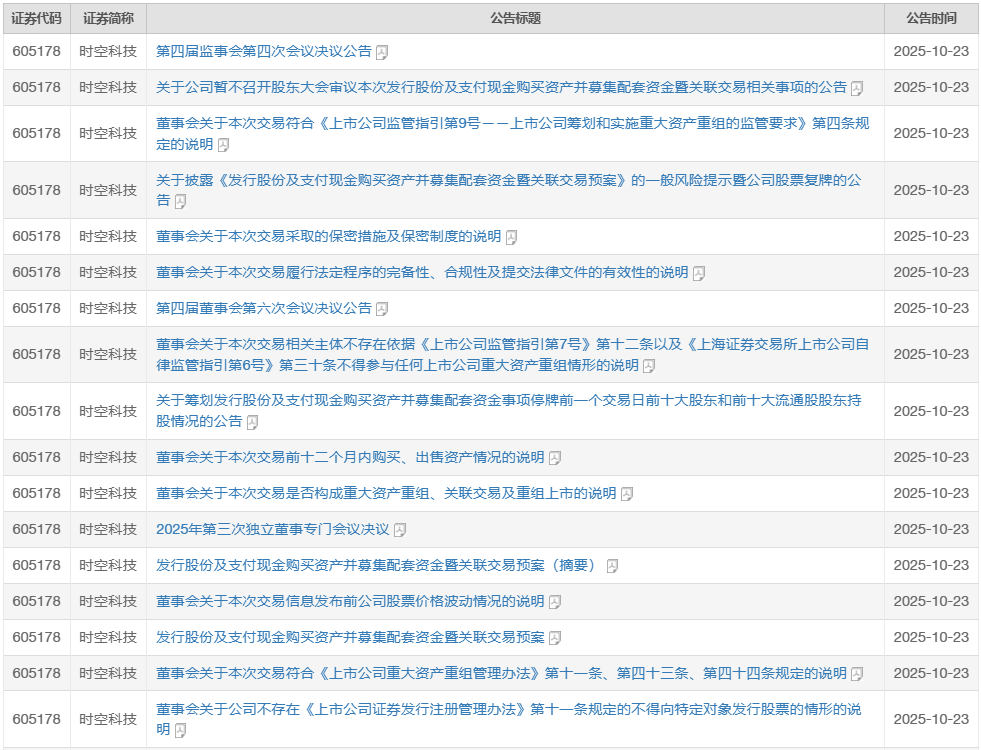The image size is (981, 750).
Task: Click icon after 暂不召开股东大会 announcement
Action: point(857,88)
